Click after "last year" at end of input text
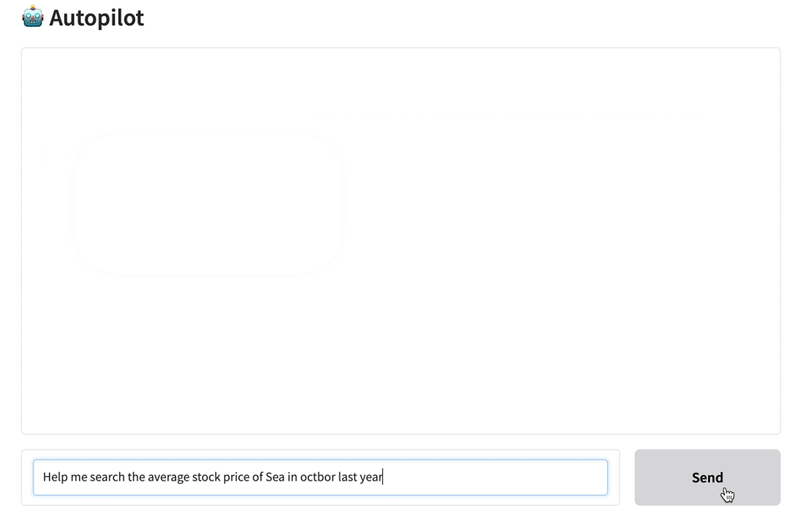This screenshot has width=800, height=523. tap(384, 477)
